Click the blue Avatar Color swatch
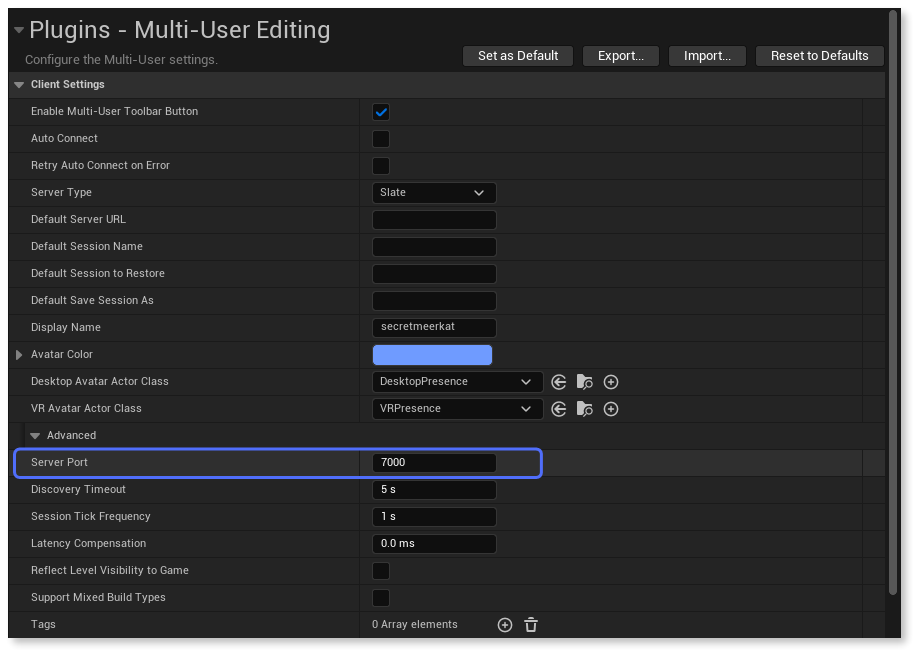This screenshot has height=651, width=914. [432, 355]
